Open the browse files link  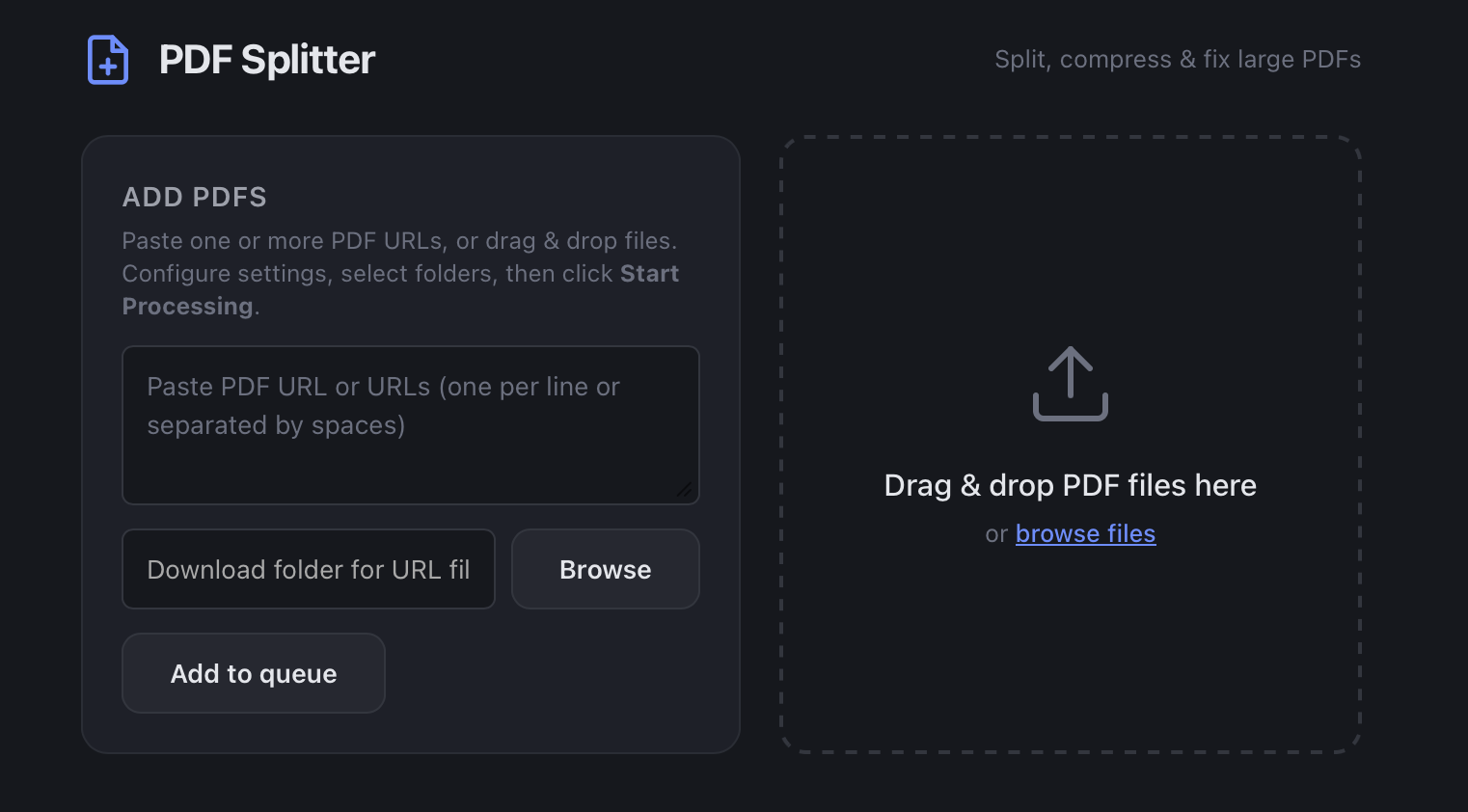click(1085, 533)
